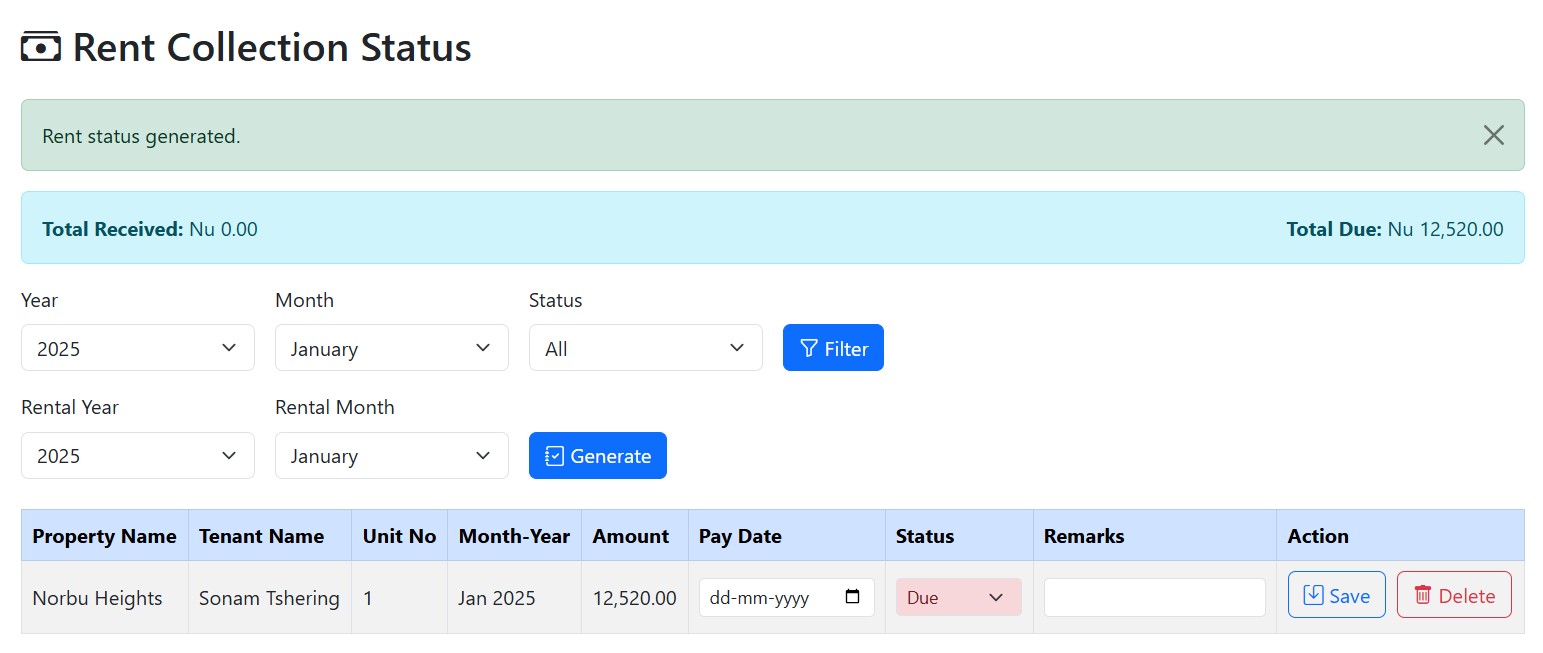1543x653 pixels.
Task: Click into the Remarks text field
Action: [x=1154, y=597]
